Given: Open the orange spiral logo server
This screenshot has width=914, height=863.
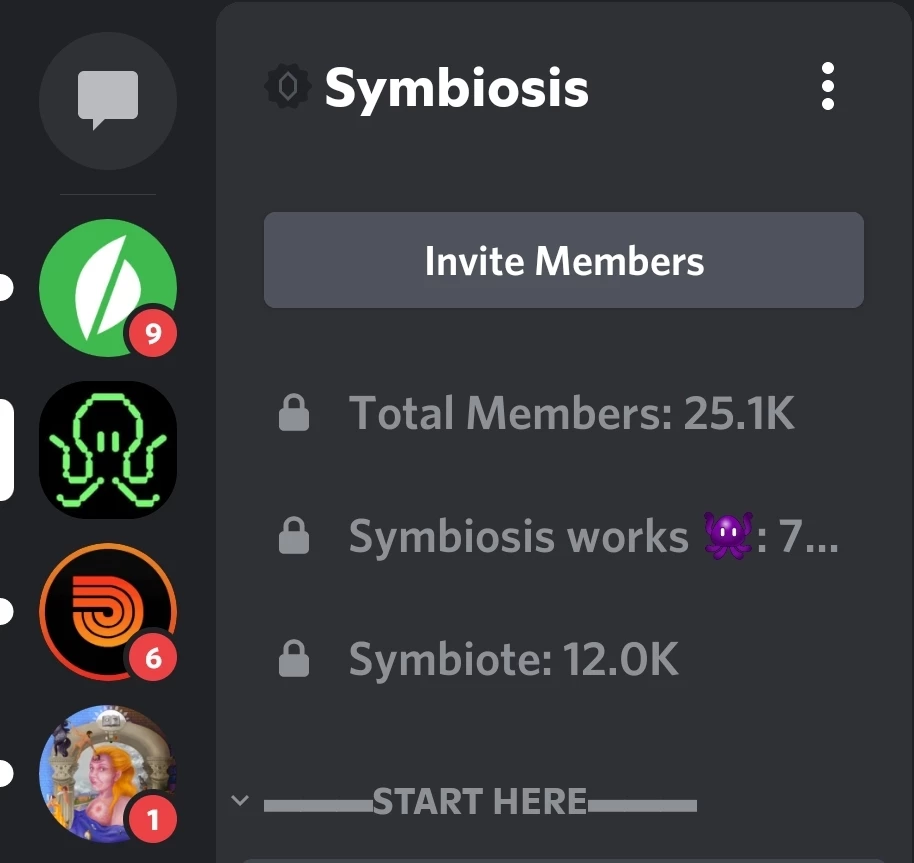Looking at the screenshot, I should point(108,612).
